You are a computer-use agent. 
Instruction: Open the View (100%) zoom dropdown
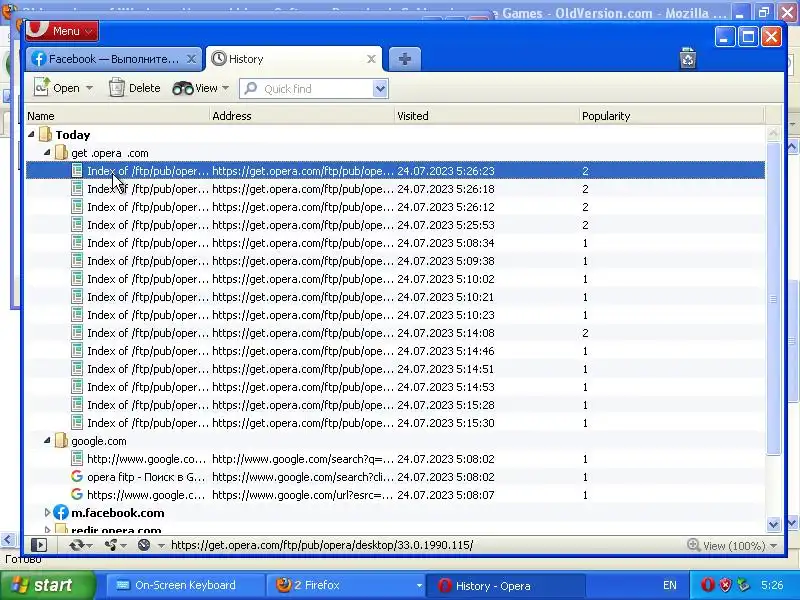(733, 545)
